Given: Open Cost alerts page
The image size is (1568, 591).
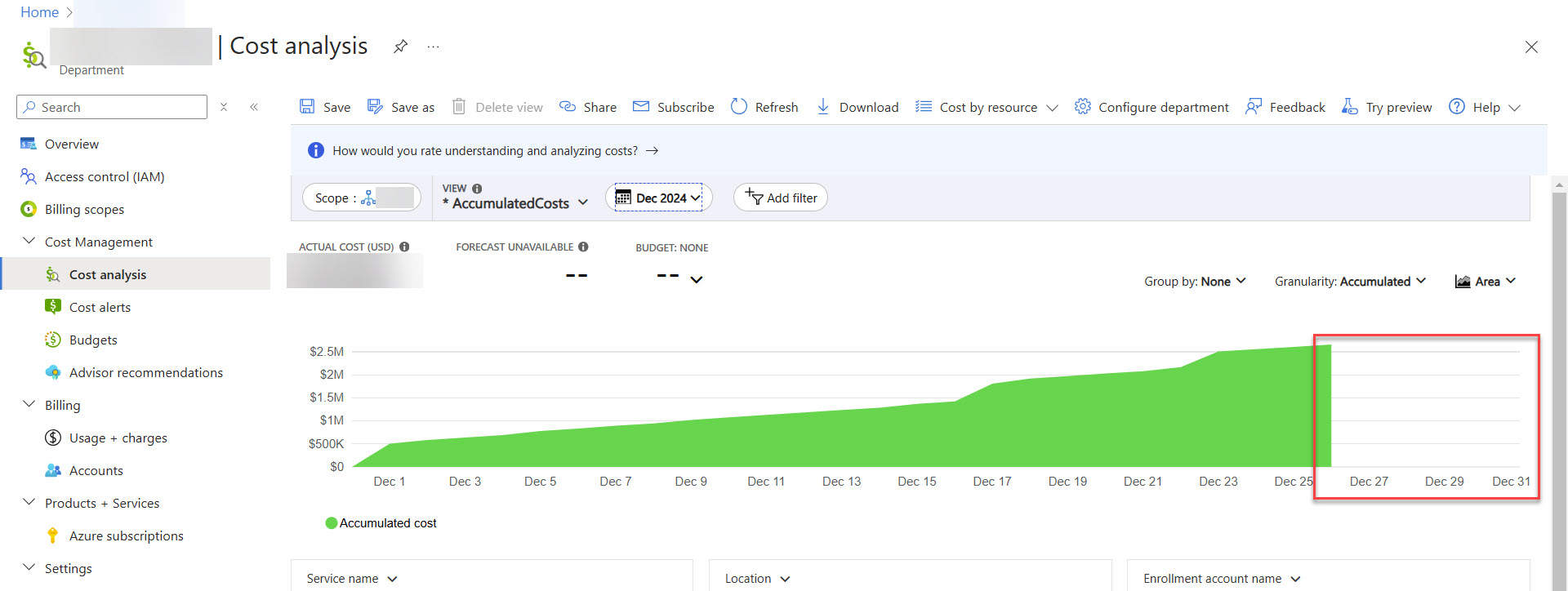Looking at the screenshot, I should (100, 307).
